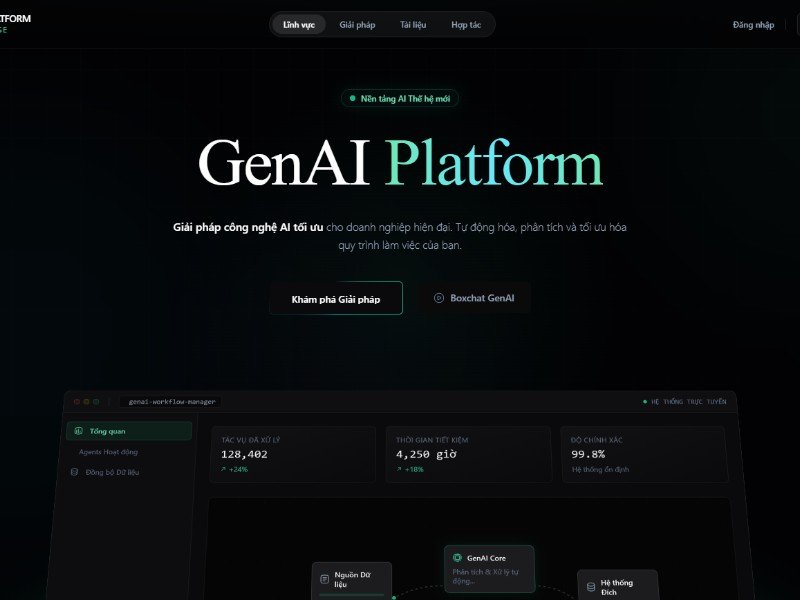Select Agents Hoạt động in the sidebar
The height and width of the screenshot is (600, 800).
[x=109, y=452]
